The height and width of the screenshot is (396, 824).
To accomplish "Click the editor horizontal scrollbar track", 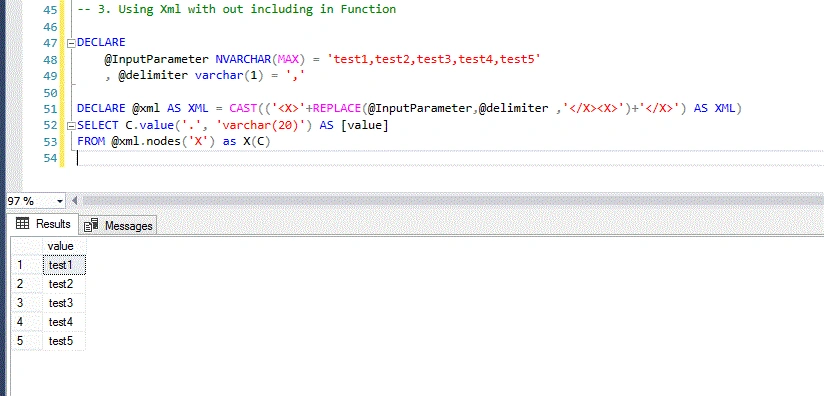I will (452, 201).
